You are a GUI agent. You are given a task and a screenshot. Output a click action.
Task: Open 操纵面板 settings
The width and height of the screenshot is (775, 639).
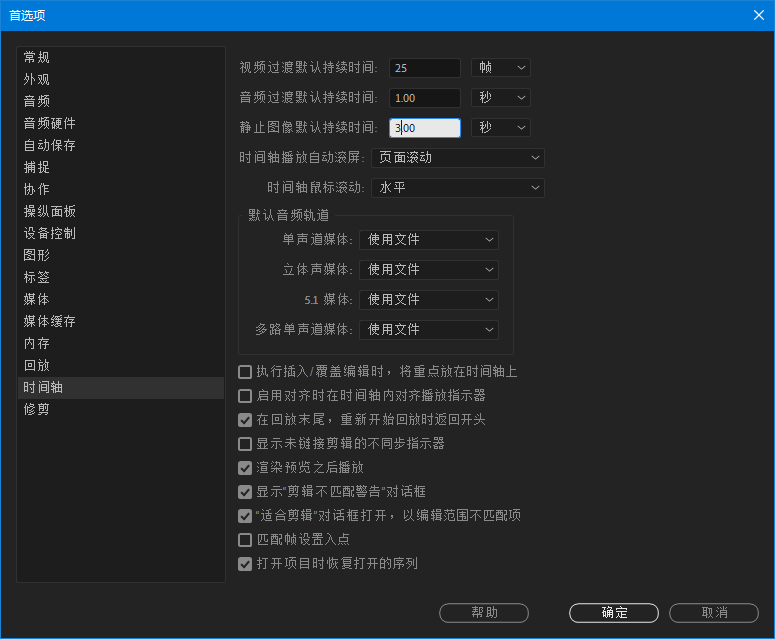point(121,212)
